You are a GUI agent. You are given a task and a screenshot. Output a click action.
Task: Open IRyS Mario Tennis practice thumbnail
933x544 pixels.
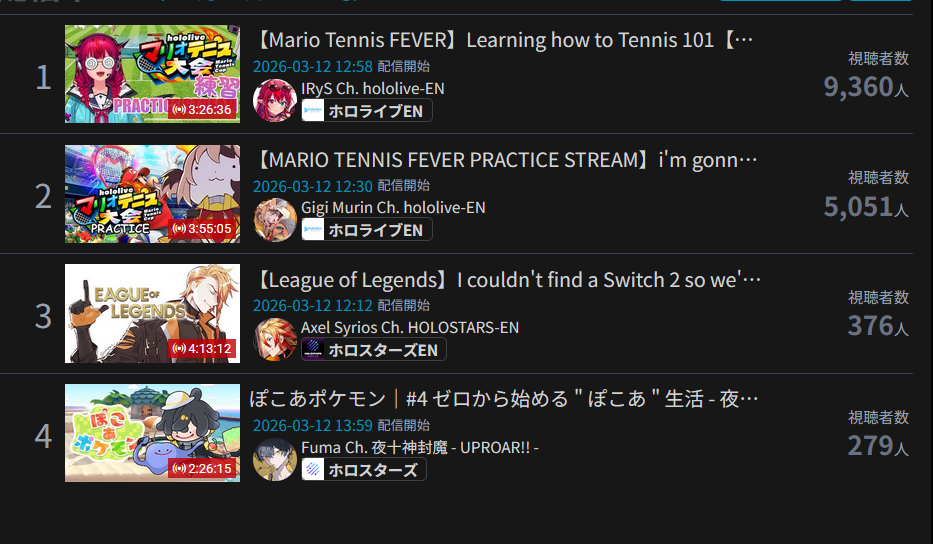point(152,74)
